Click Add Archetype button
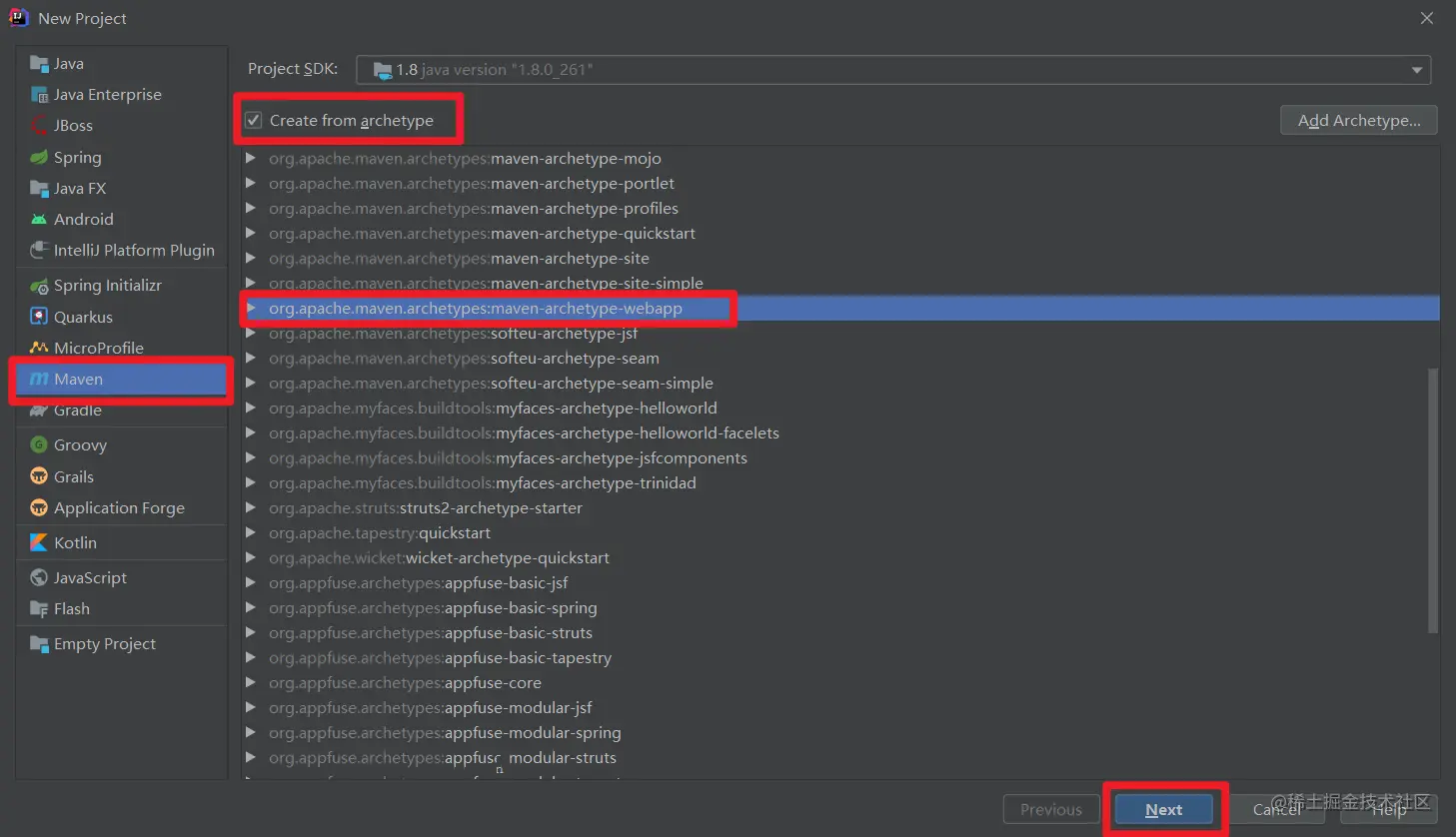The height and width of the screenshot is (837, 1456). coord(1359,120)
